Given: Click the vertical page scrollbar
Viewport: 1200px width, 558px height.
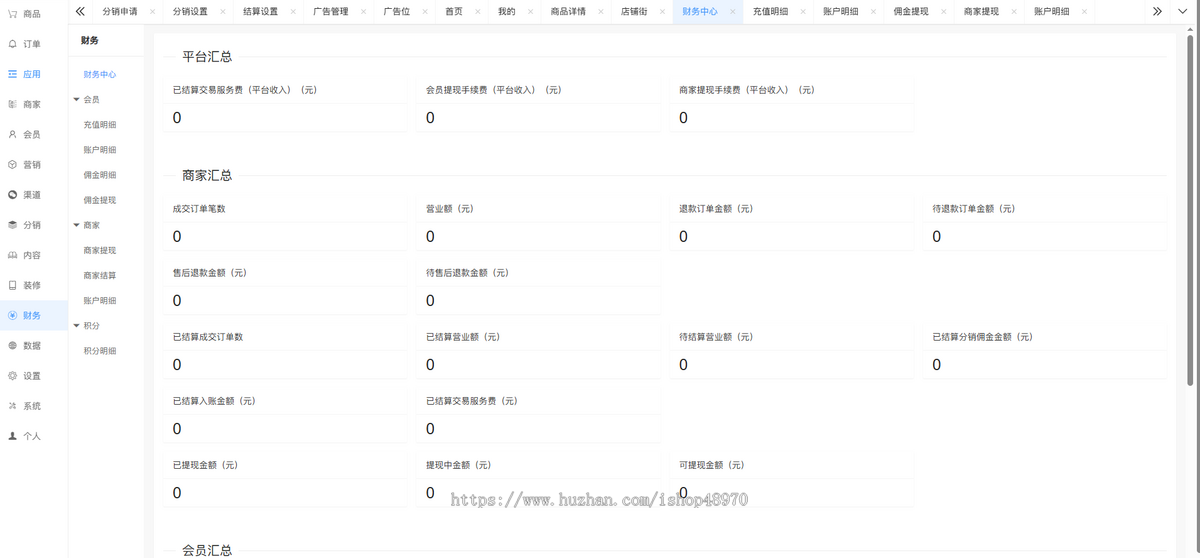Looking at the screenshot, I should 1190,208.
